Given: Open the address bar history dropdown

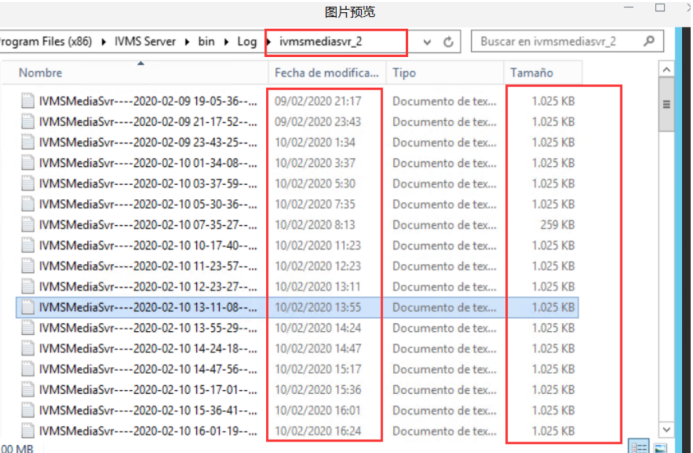Looking at the screenshot, I should (x=427, y=42).
